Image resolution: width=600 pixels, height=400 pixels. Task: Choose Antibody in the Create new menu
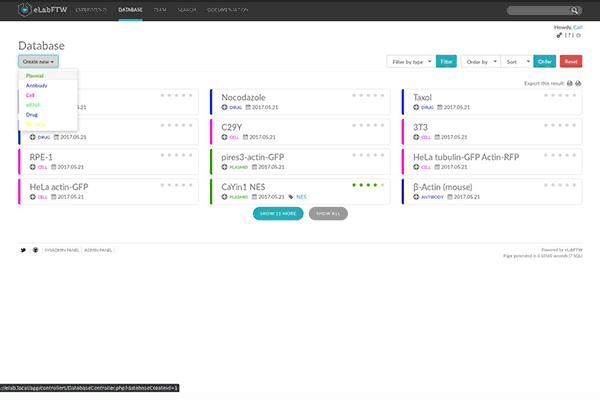click(36, 86)
